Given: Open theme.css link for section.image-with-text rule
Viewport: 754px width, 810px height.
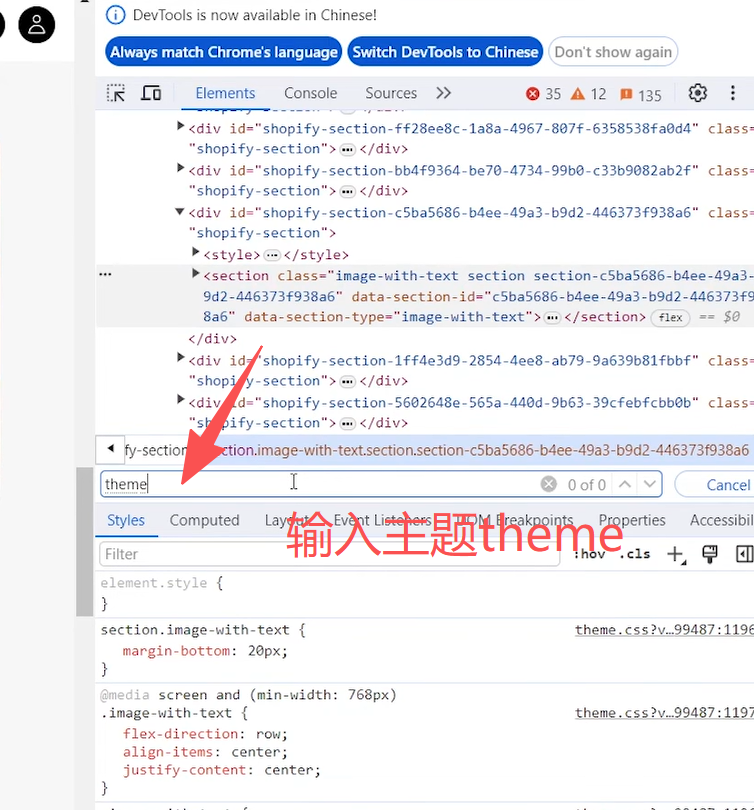Looking at the screenshot, I should tap(664, 630).
